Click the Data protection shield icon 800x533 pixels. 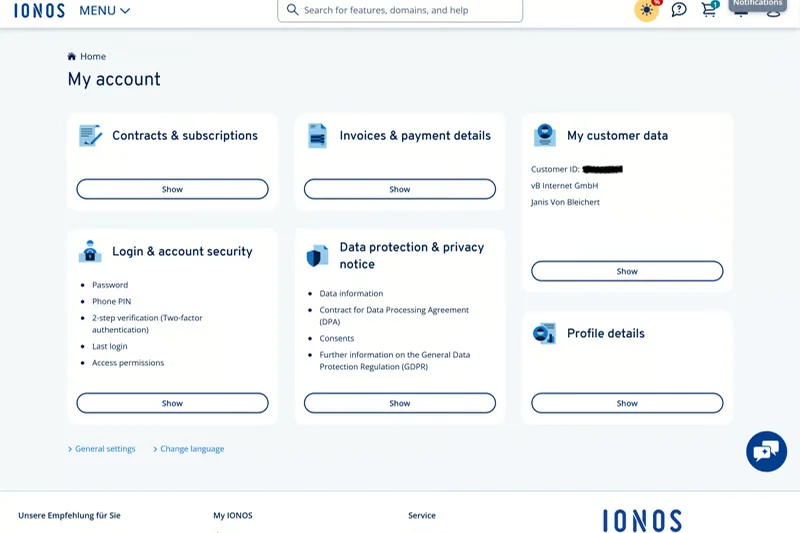317,256
